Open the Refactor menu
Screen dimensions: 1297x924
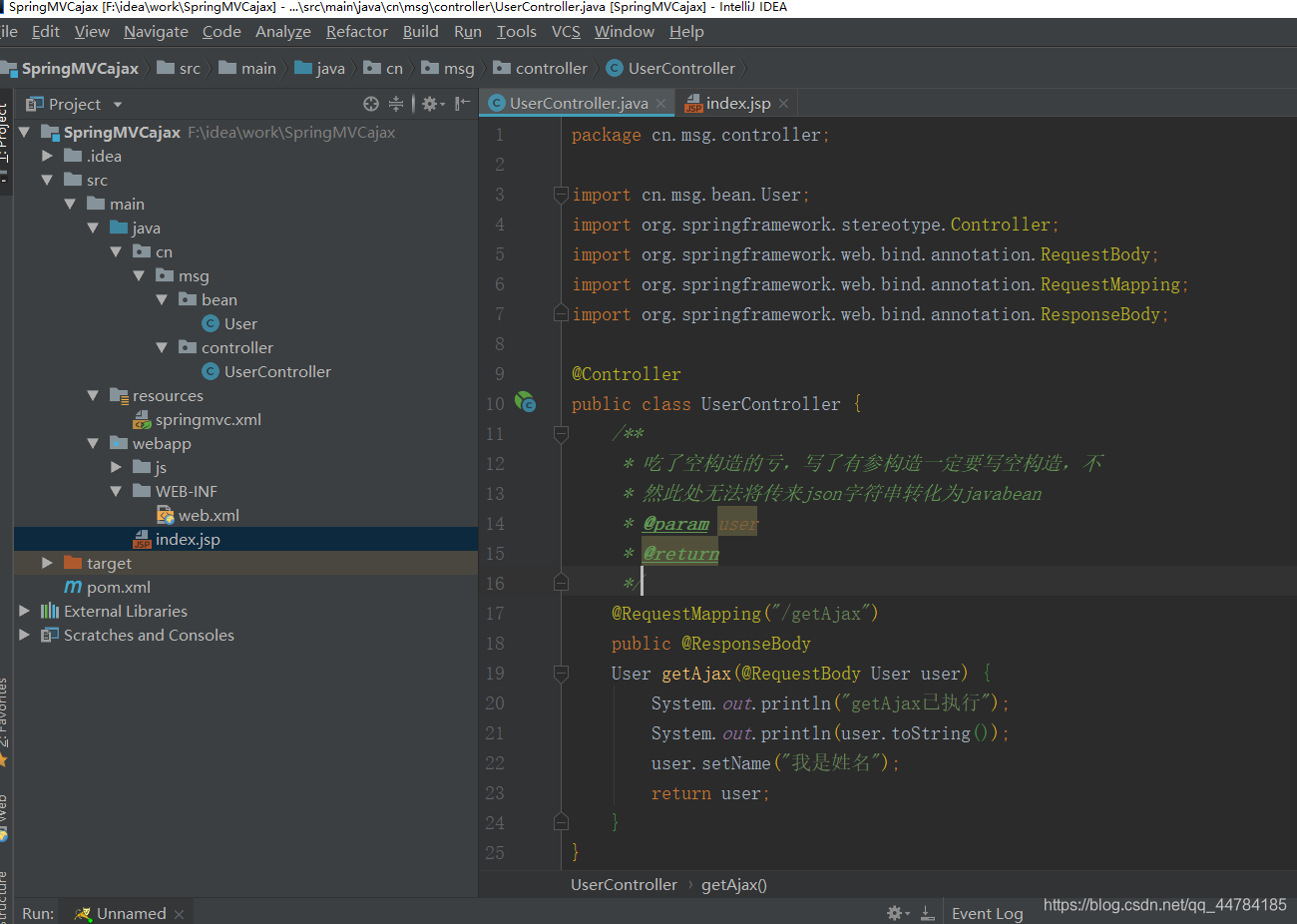(356, 32)
